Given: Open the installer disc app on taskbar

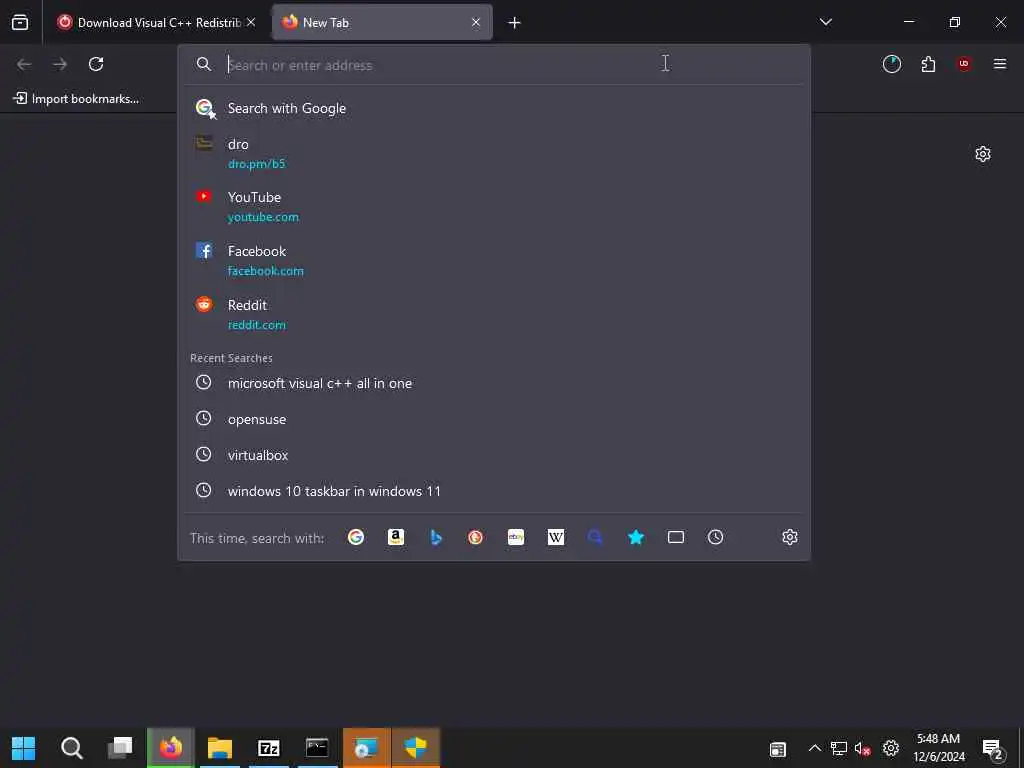Looking at the screenshot, I should coord(366,748).
